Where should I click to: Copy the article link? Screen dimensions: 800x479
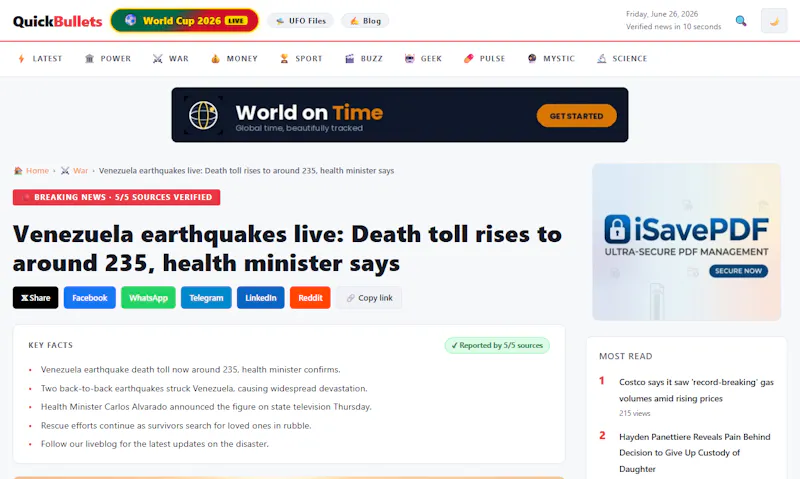pyautogui.click(x=369, y=297)
